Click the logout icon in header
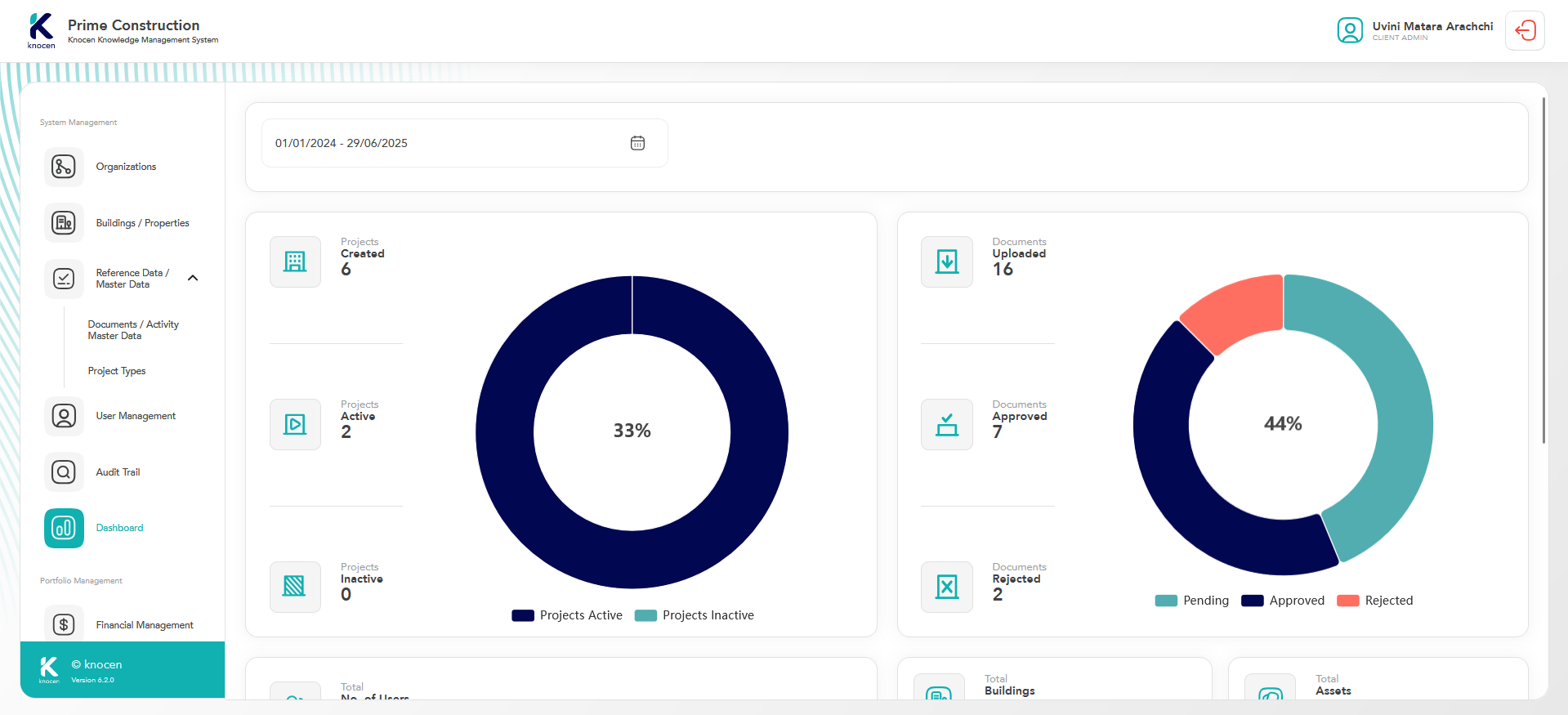The height and width of the screenshot is (715, 1568). point(1525,31)
